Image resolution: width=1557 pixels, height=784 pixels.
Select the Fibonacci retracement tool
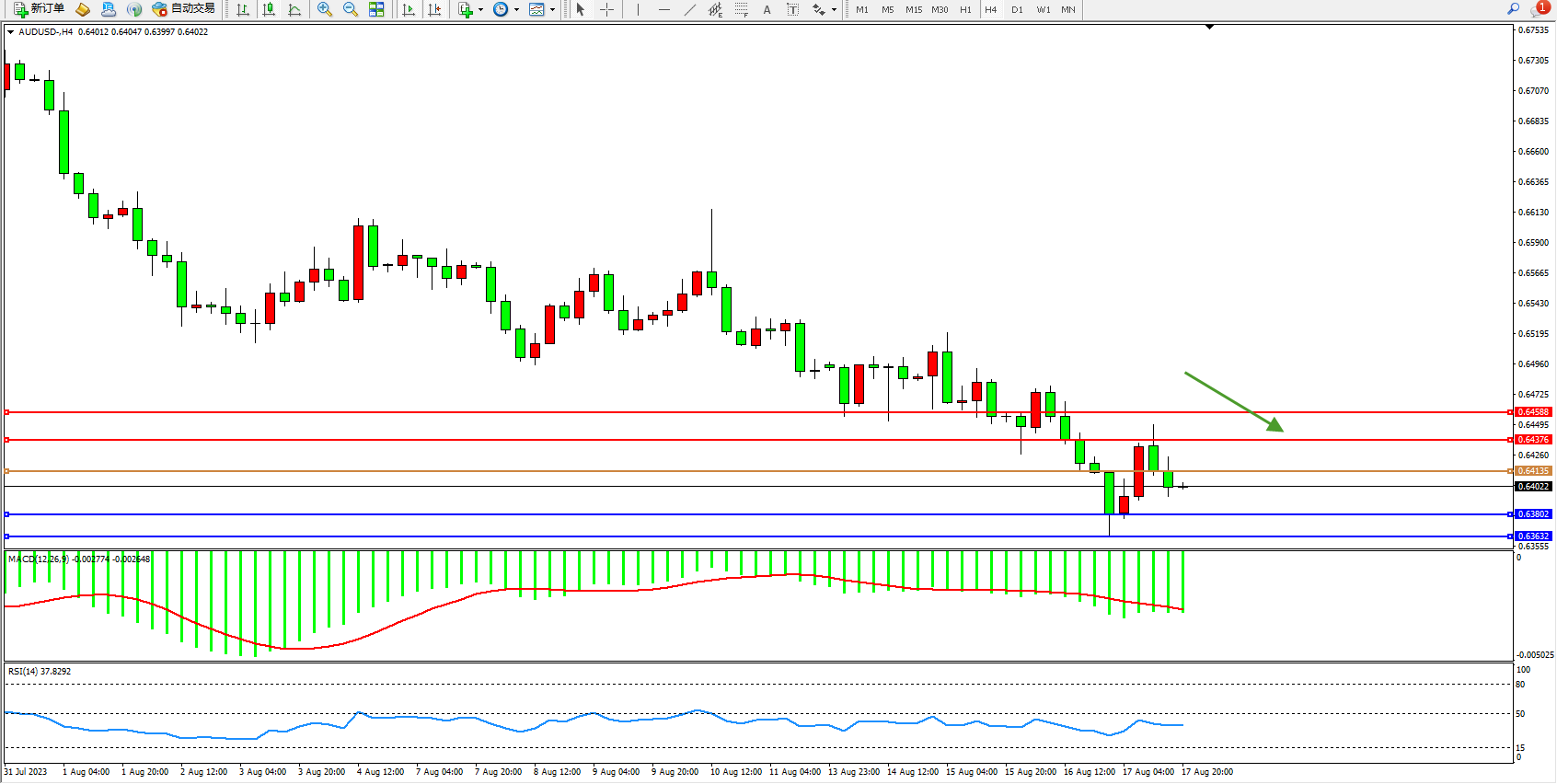[742, 9]
